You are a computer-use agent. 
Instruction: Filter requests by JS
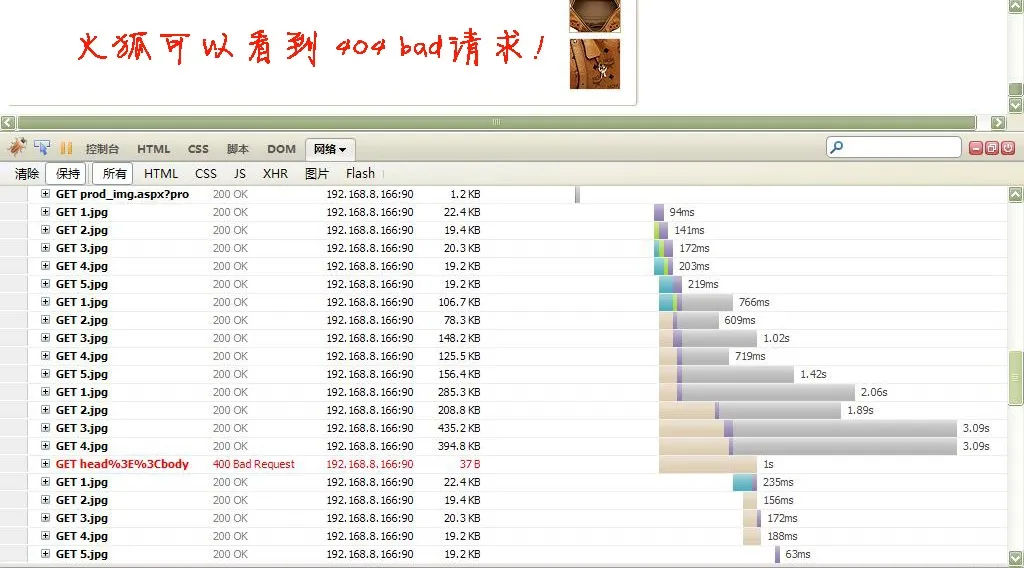240,174
